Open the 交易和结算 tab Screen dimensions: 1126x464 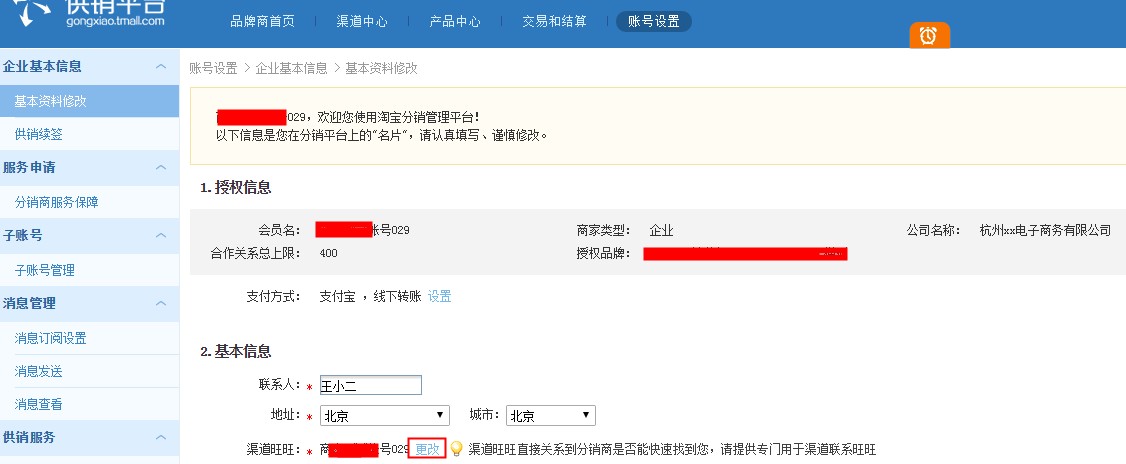click(x=554, y=21)
